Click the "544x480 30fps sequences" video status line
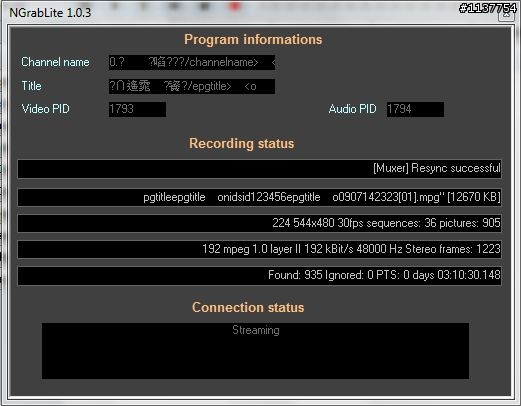Screen dimensions: 521x406 (259, 223)
